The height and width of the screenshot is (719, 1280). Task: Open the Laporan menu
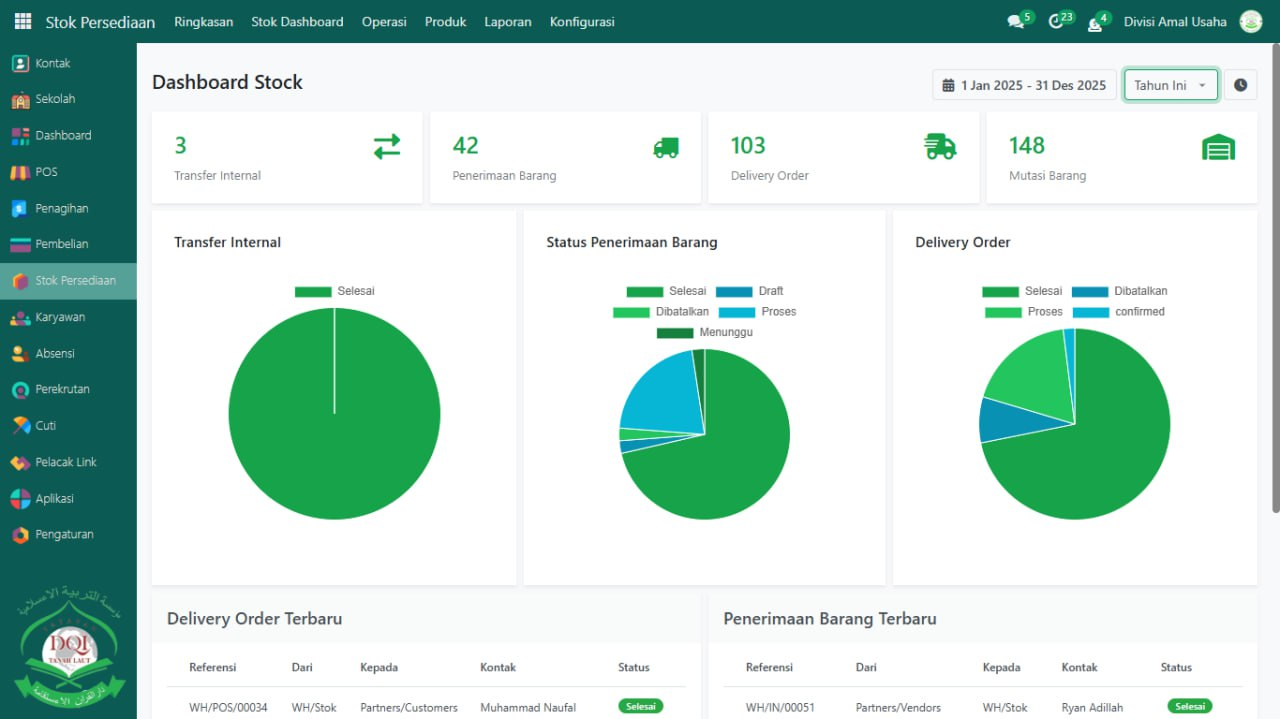coord(508,21)
